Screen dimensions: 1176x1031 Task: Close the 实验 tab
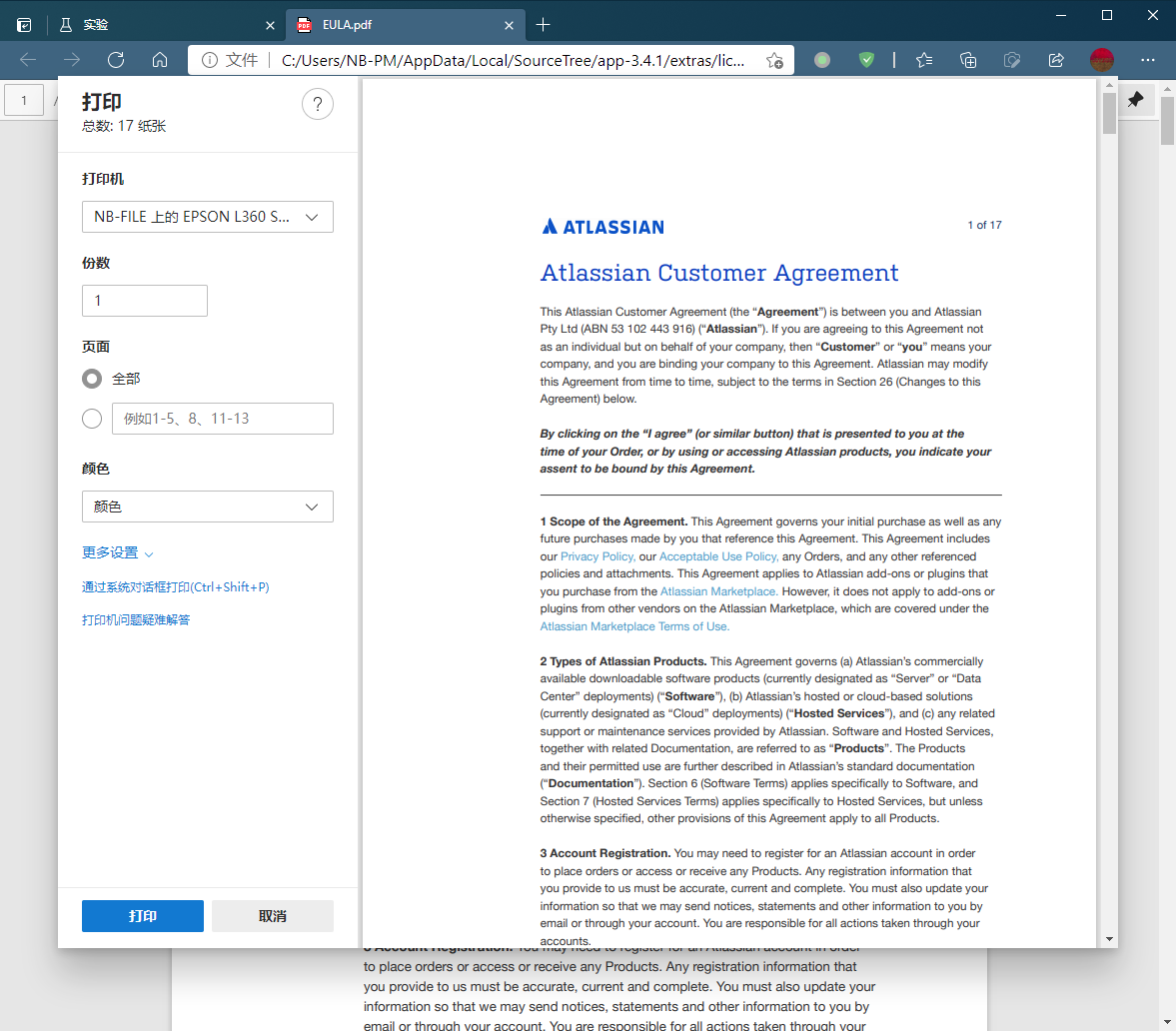[270, 26]
